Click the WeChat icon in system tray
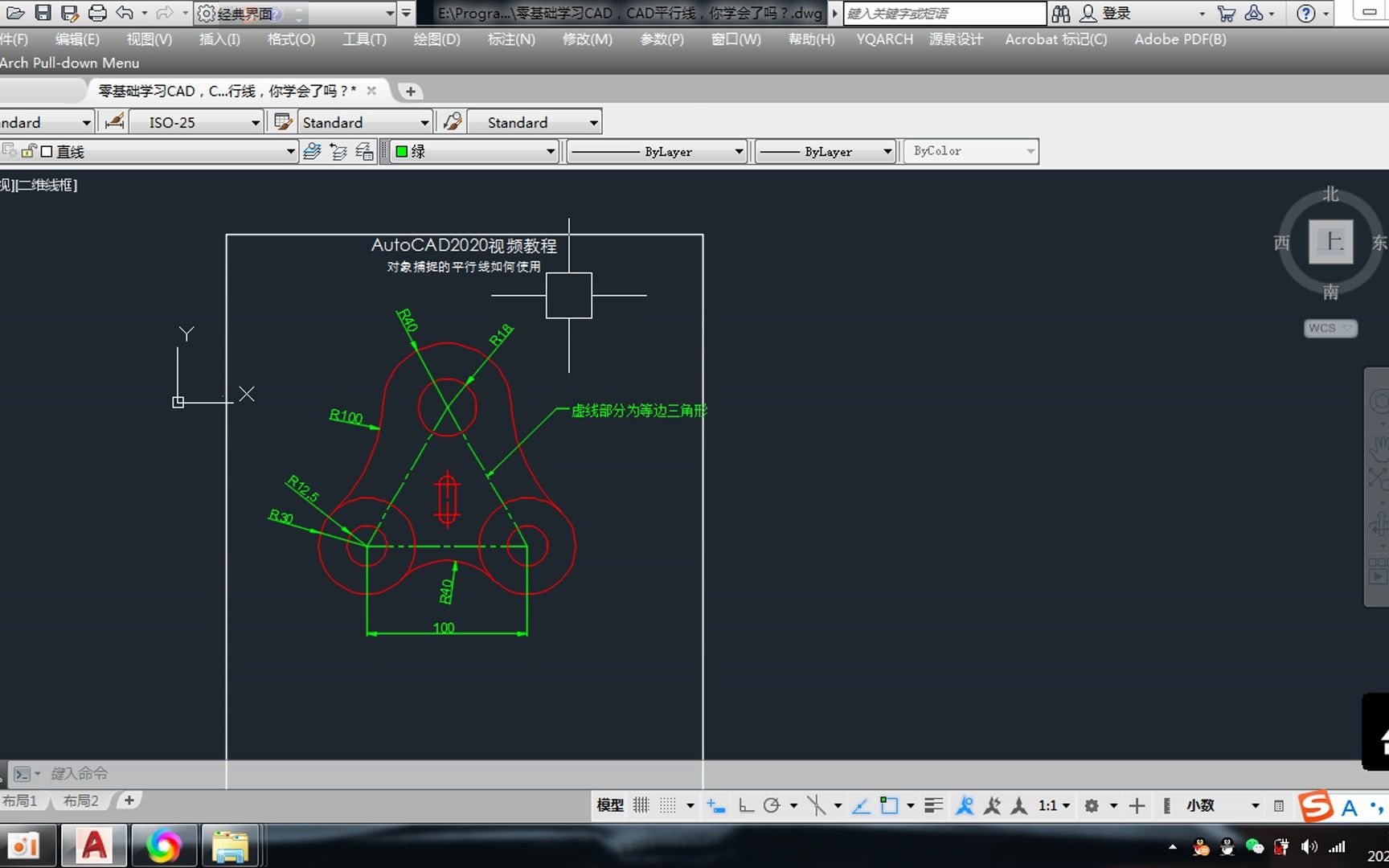Screen dimensions: 1389x868 click(x=1254, y=846)
